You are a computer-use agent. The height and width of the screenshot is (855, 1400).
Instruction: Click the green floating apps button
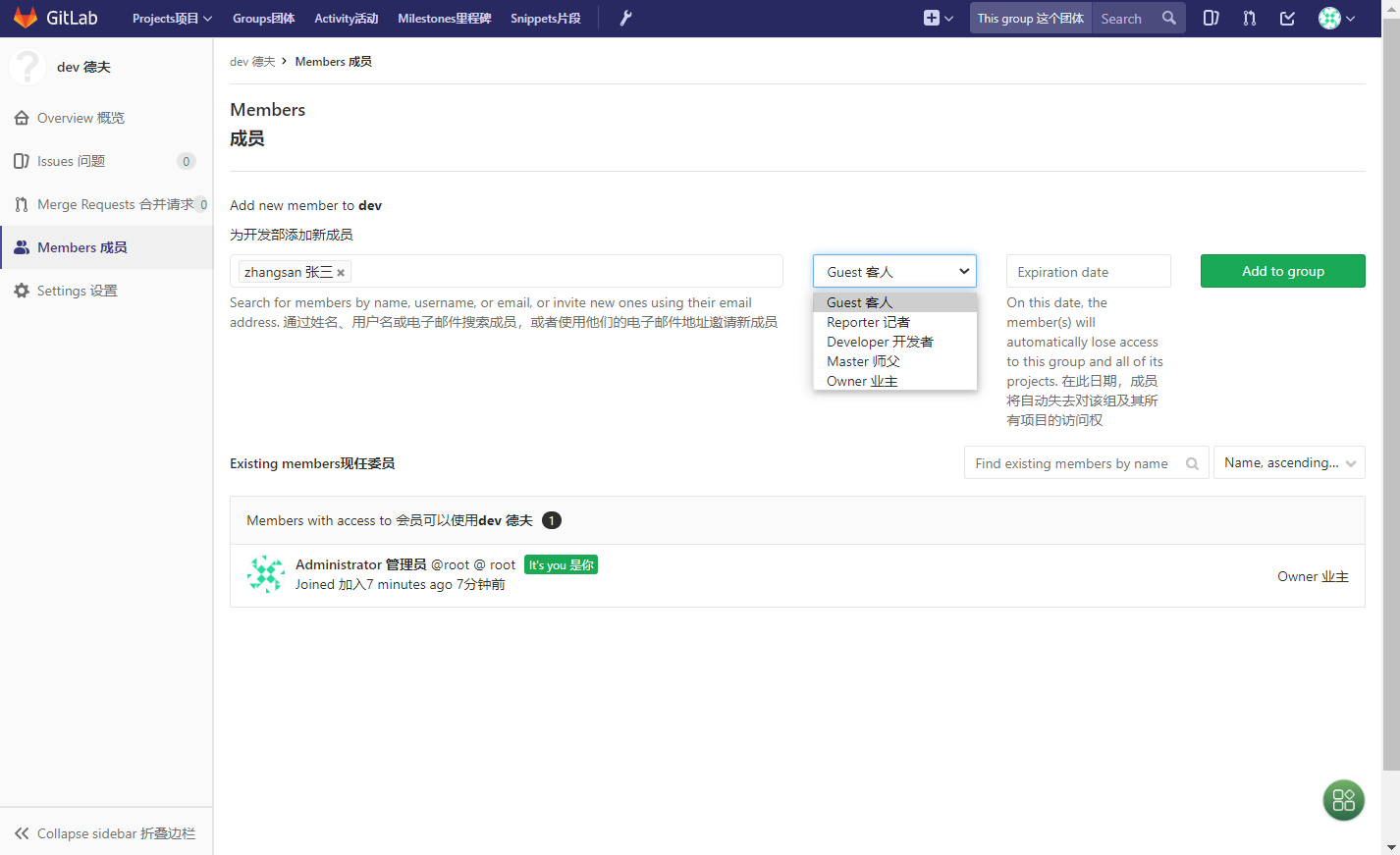point(1343,800)
